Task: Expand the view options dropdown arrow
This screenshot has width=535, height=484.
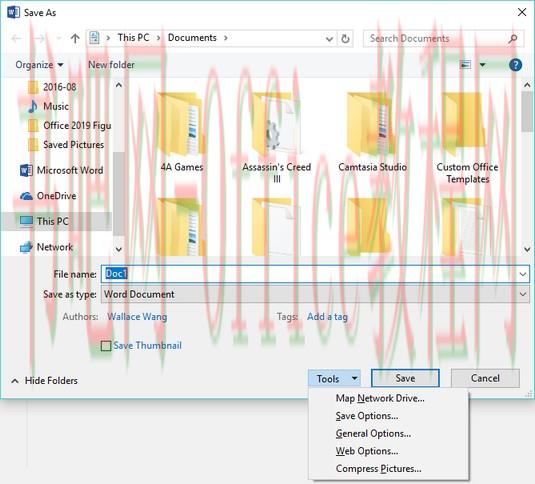Action: click(x=482, y=64)
